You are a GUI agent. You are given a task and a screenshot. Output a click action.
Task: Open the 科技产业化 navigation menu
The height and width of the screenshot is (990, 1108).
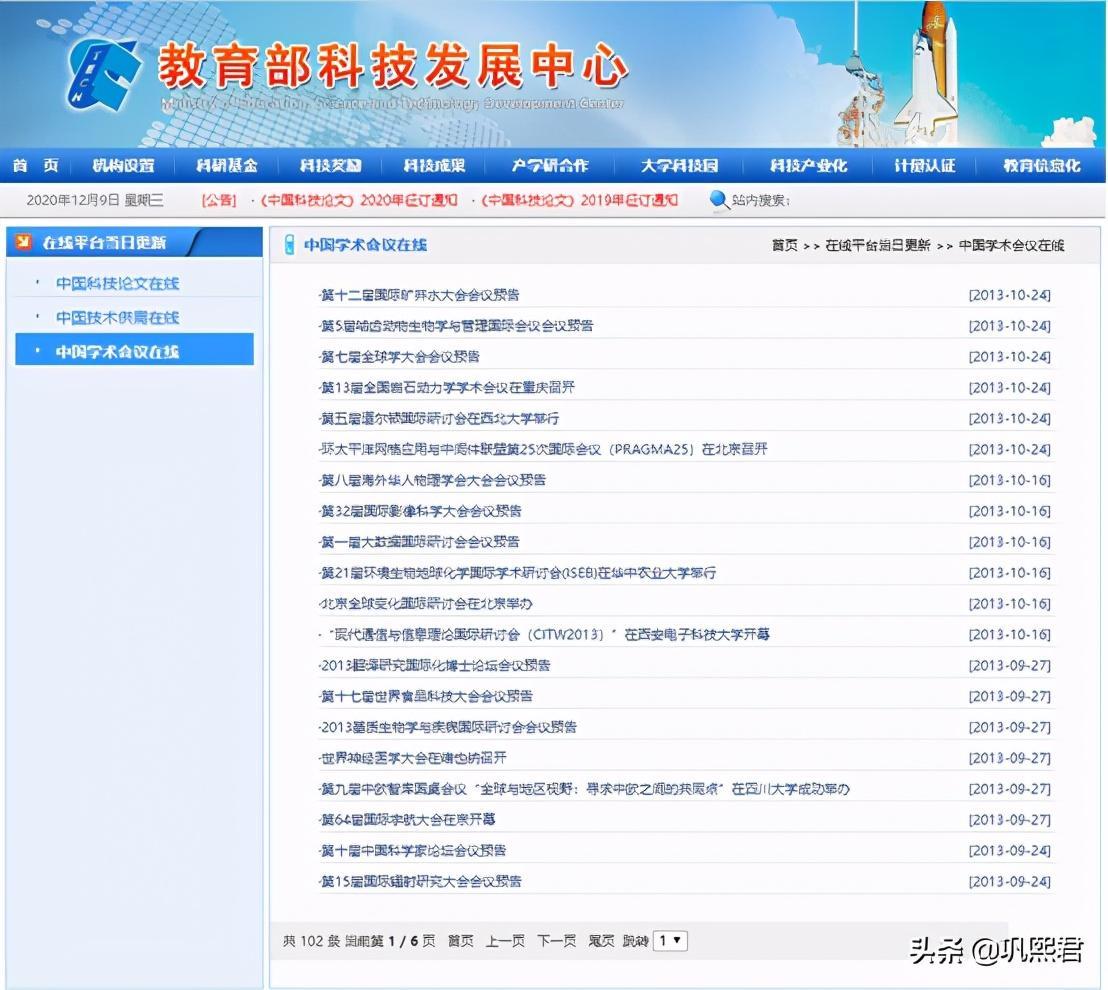click(x=808, y=165)
